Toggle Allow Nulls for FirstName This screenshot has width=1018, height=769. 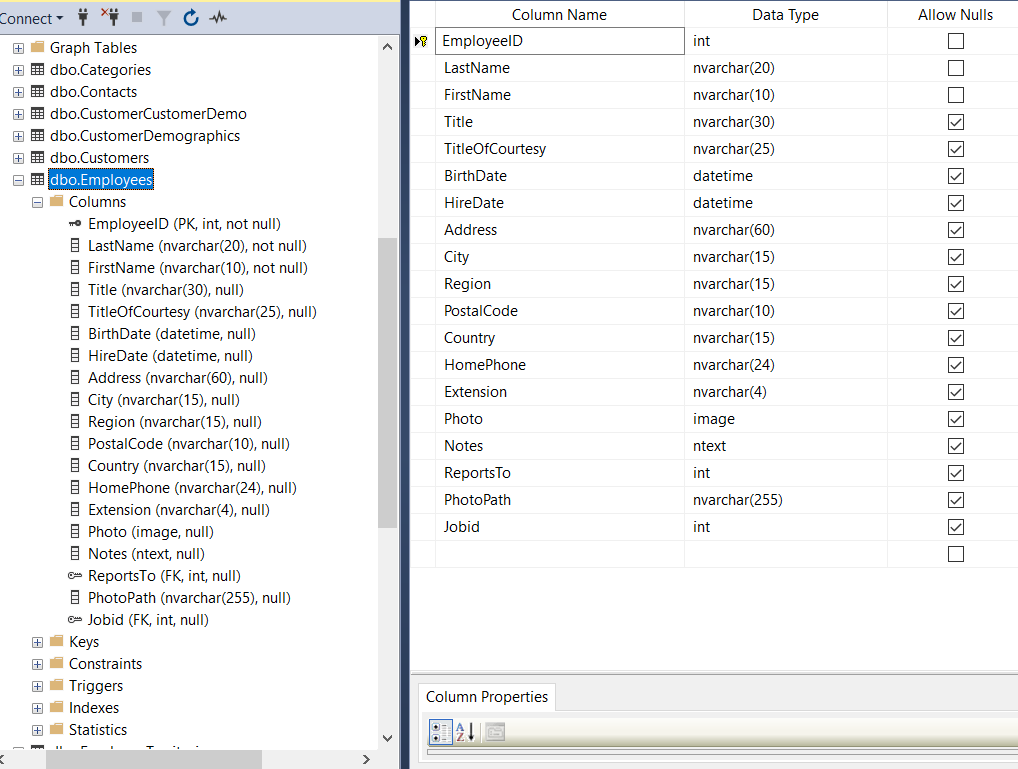(x=956, y=95)
